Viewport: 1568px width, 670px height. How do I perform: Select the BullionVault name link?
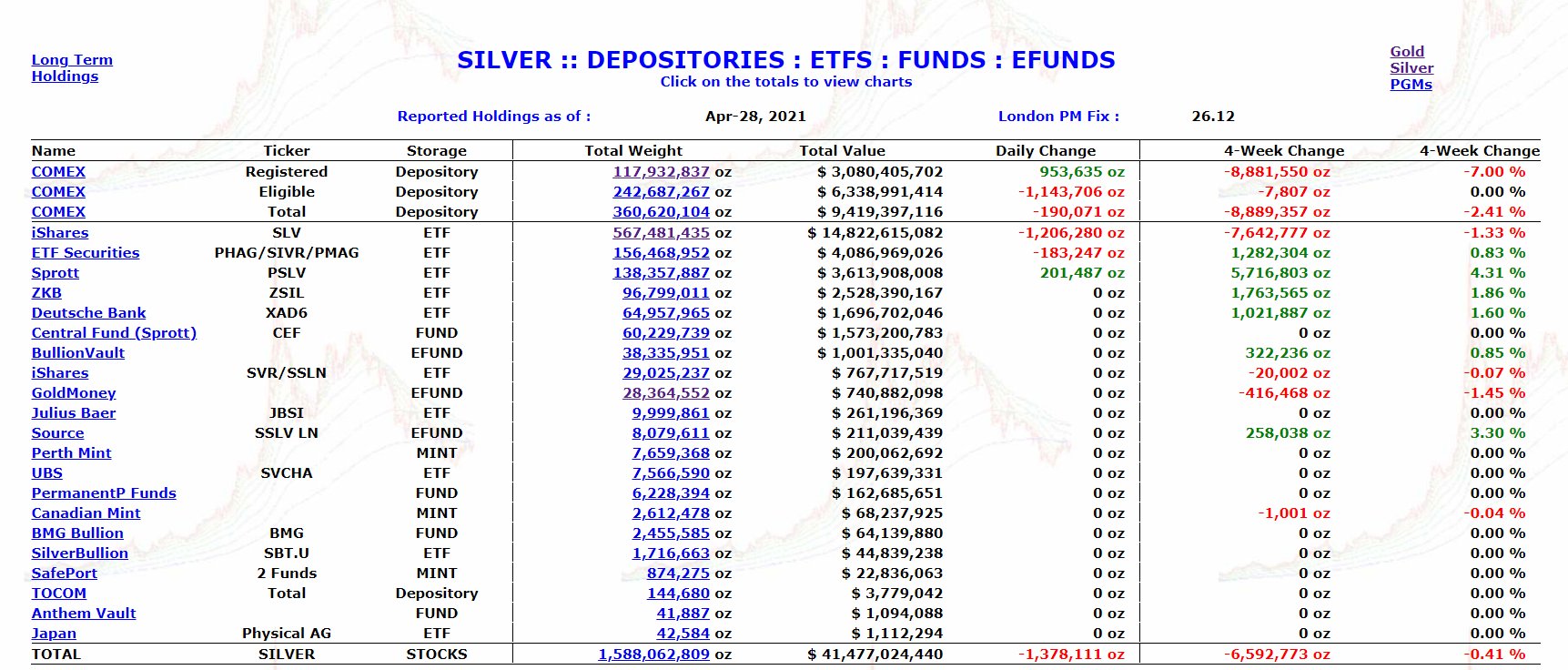78,353
